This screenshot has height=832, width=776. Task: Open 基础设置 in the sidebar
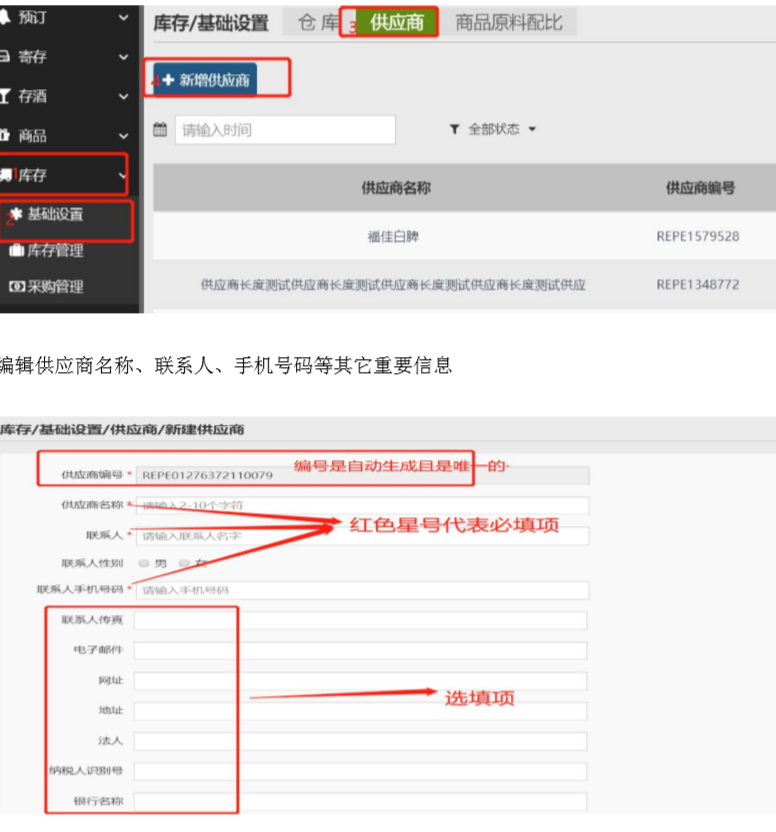[x=55, y=214]
